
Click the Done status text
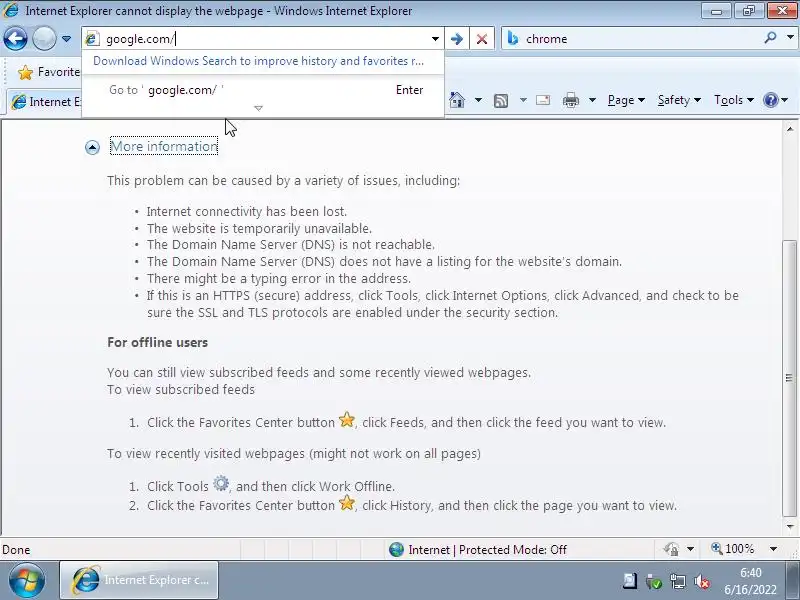(16, 550)
